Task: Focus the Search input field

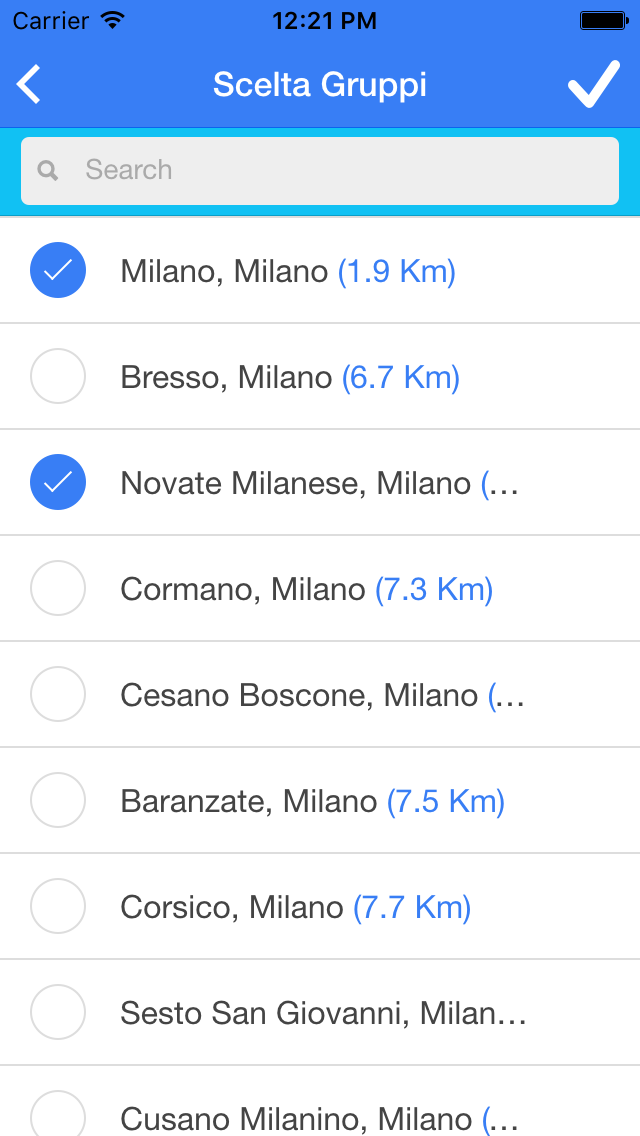Action: point(320,170)
